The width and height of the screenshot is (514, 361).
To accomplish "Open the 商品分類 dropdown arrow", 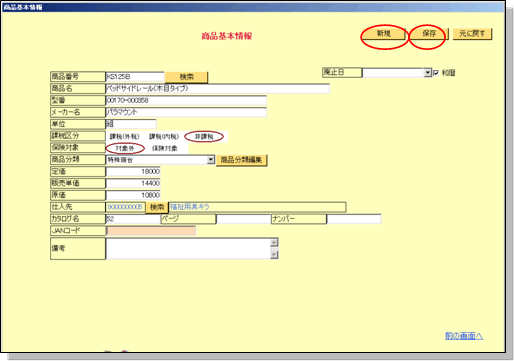I will [211, 160].
